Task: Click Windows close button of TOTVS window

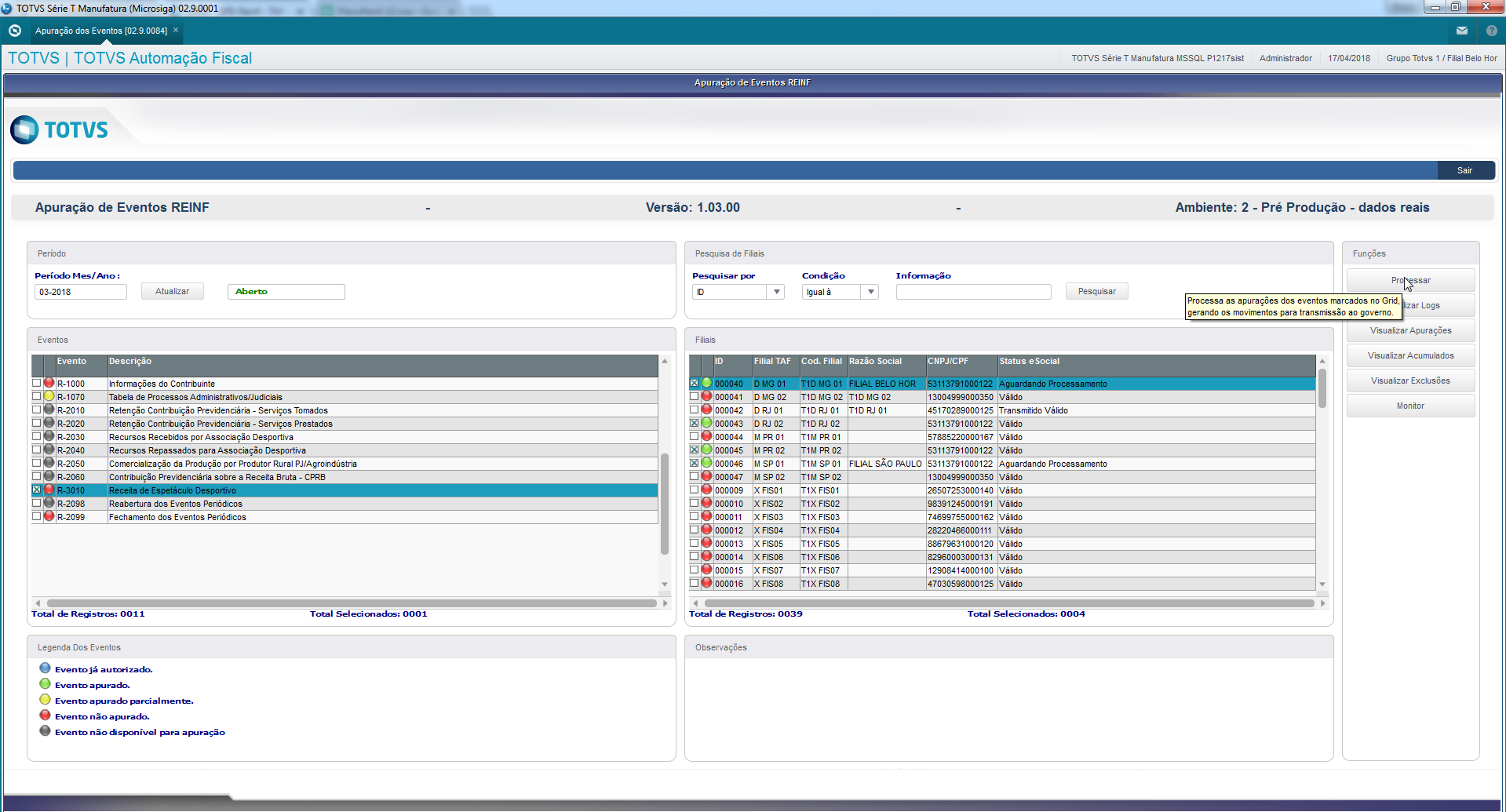Action: point(1485,7)
